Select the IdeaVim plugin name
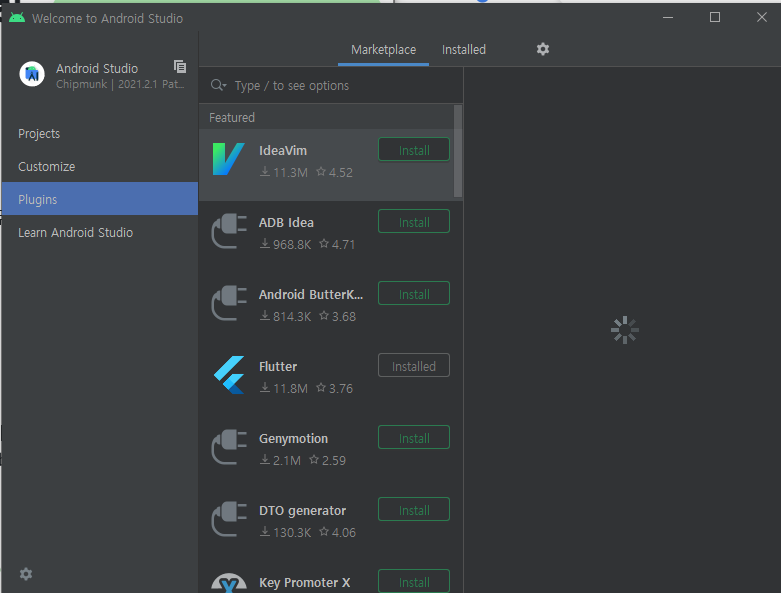 coord(282,150)
